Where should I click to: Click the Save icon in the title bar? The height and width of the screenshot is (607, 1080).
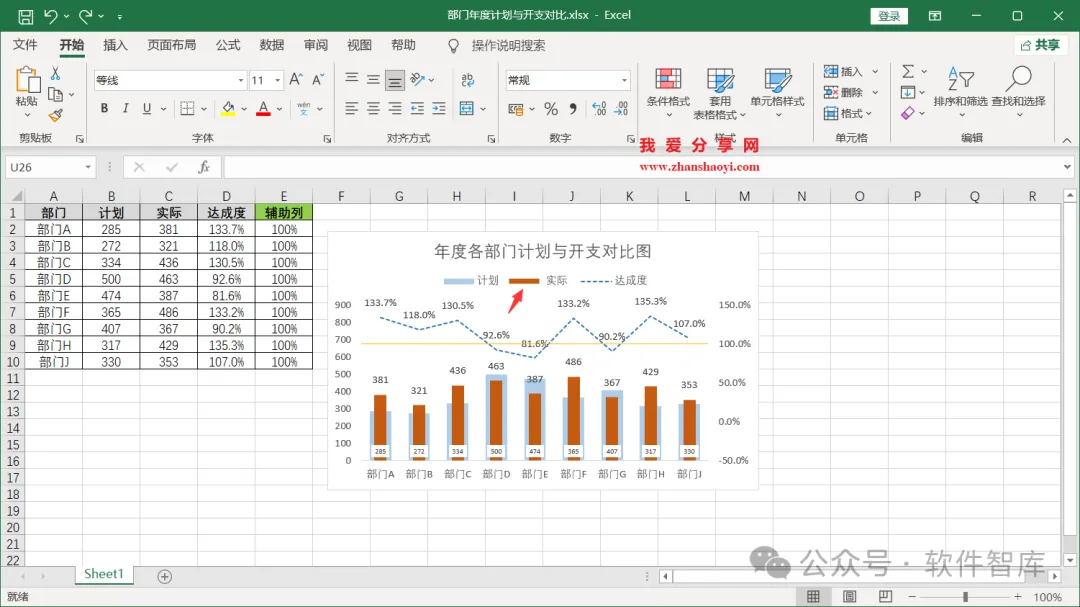pyautogui.click(x=25, y=15)
